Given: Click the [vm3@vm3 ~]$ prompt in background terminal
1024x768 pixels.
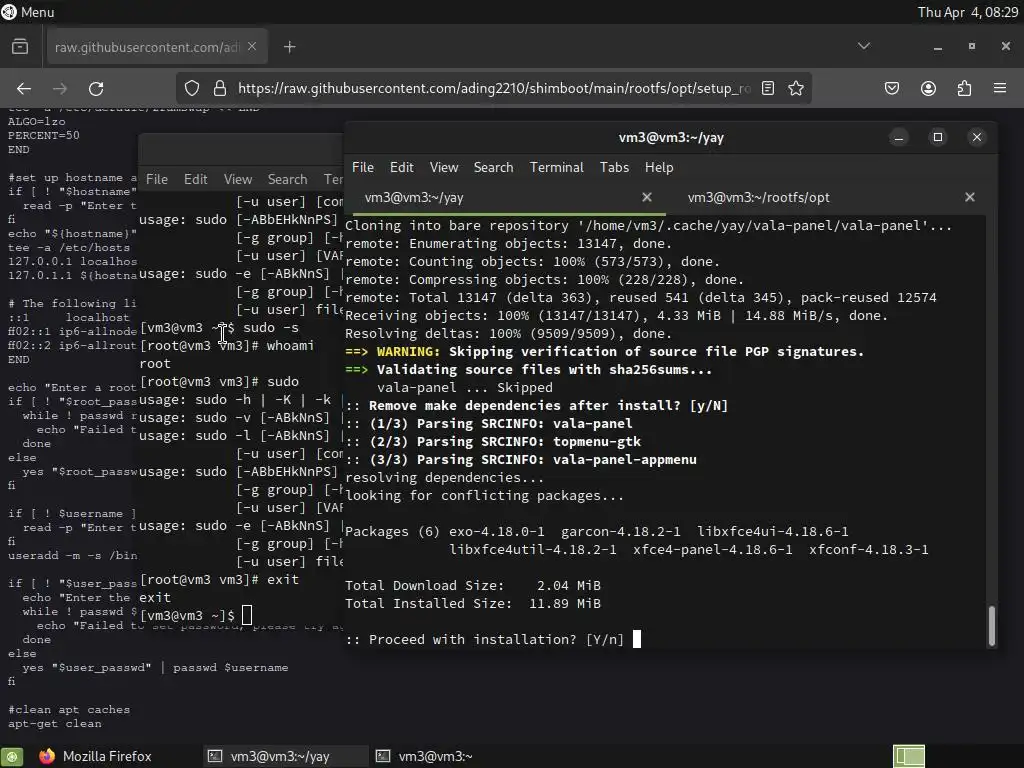Looking at the screenshot, I should (x=187, y=615).
